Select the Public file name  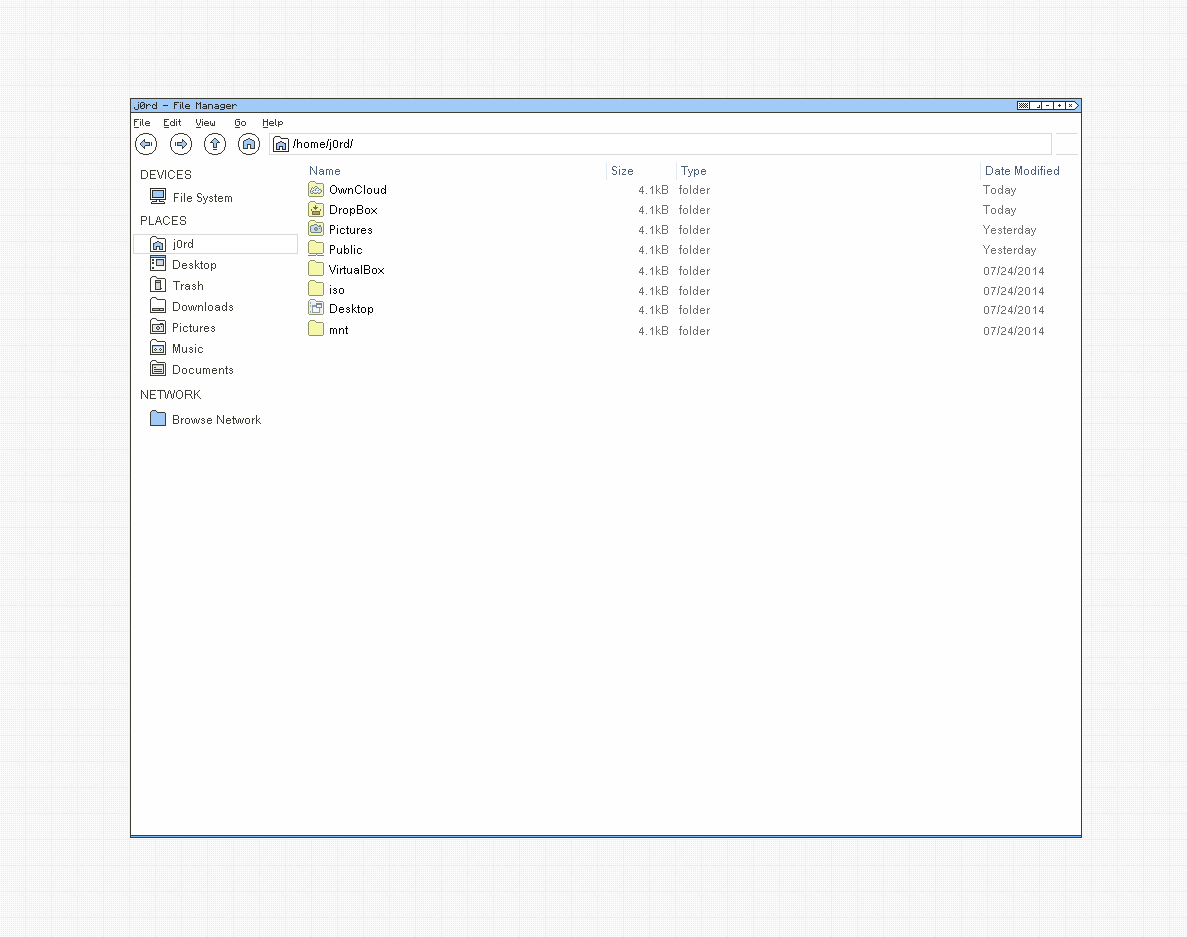coord(345,250)
